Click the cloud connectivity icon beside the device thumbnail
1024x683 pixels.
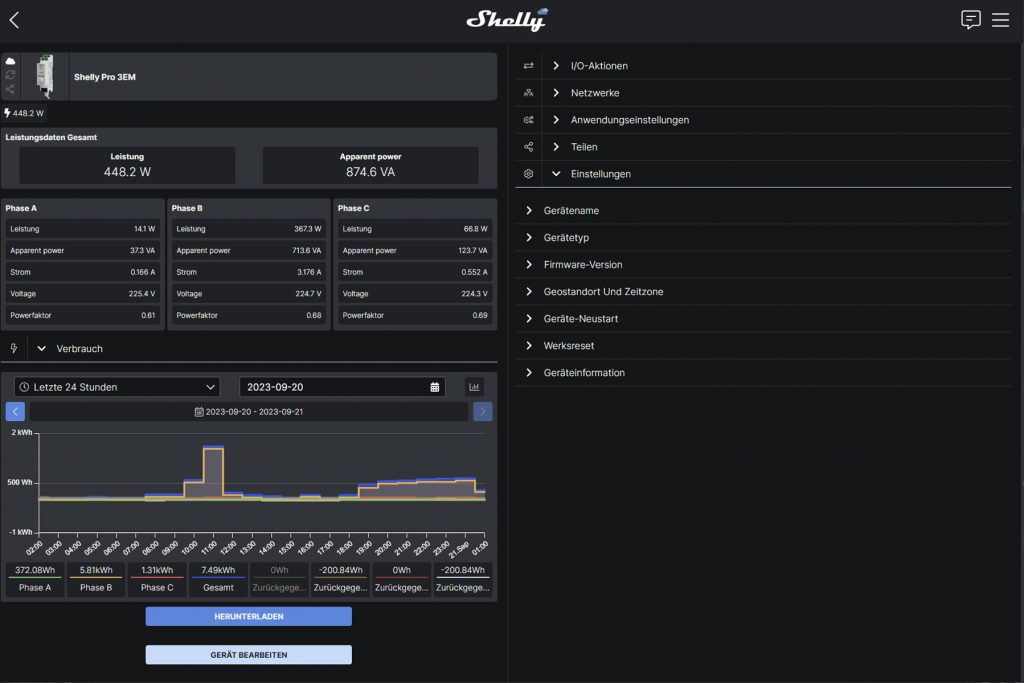(x=10, y=61)
